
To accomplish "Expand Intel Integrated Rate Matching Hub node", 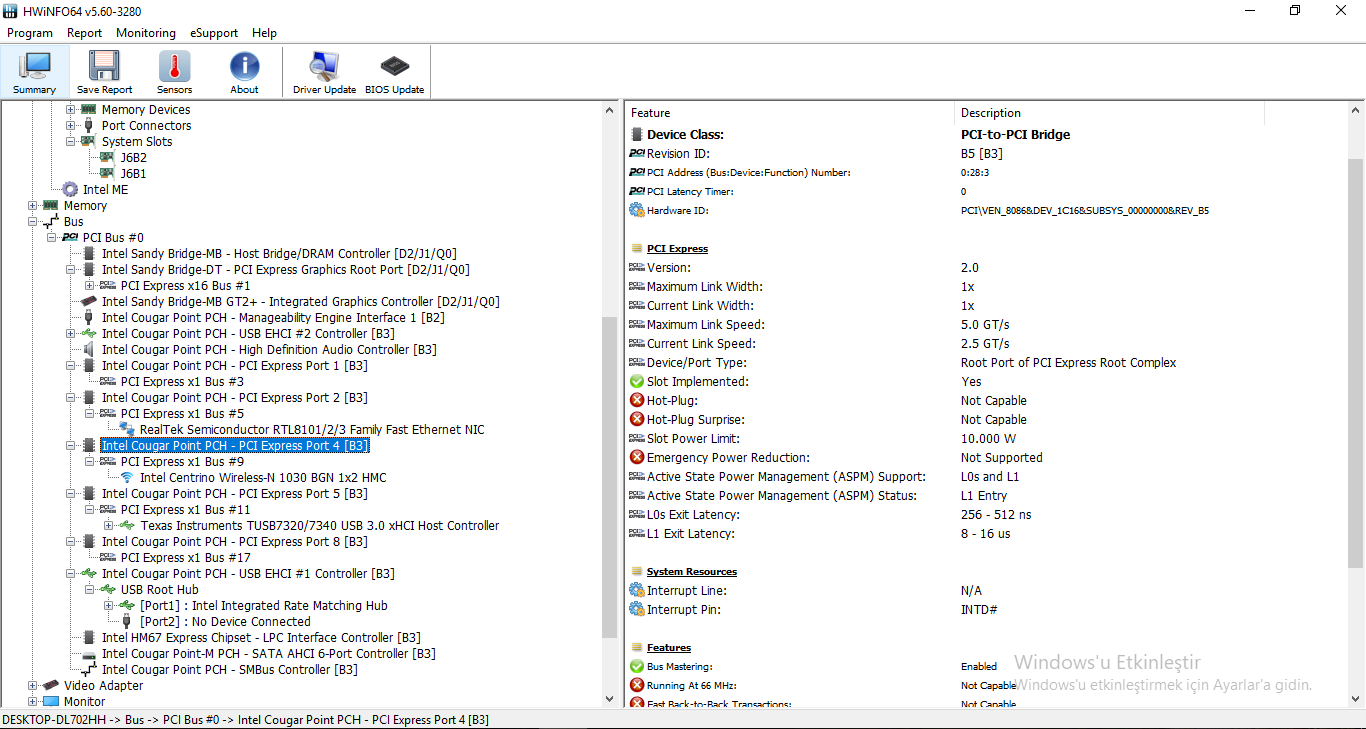I will tap(109, 605).
